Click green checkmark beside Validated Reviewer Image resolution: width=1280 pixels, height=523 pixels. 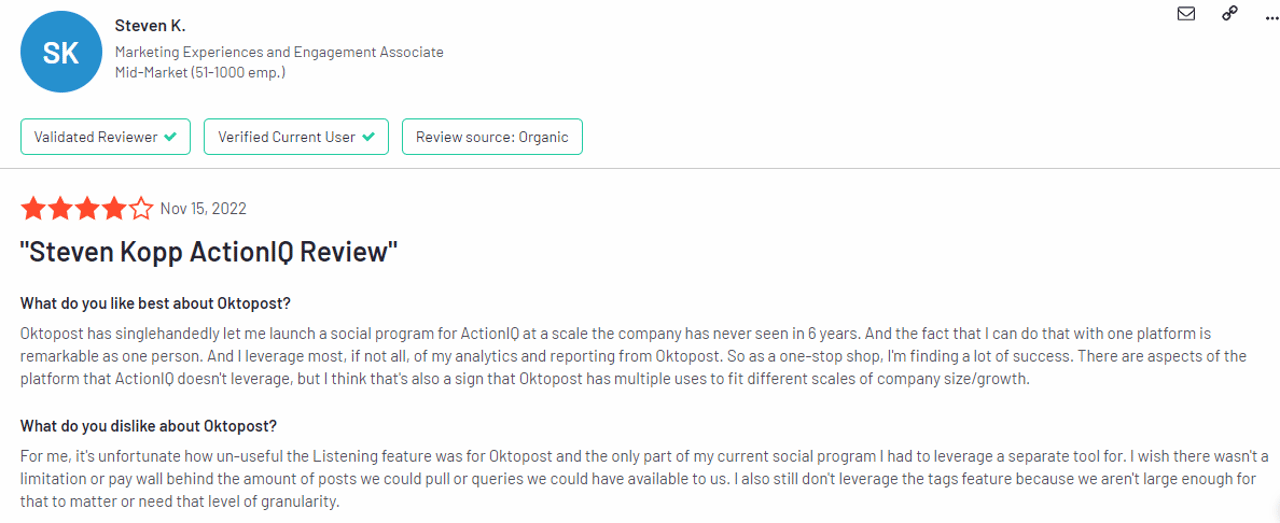(x=171, y=137)
